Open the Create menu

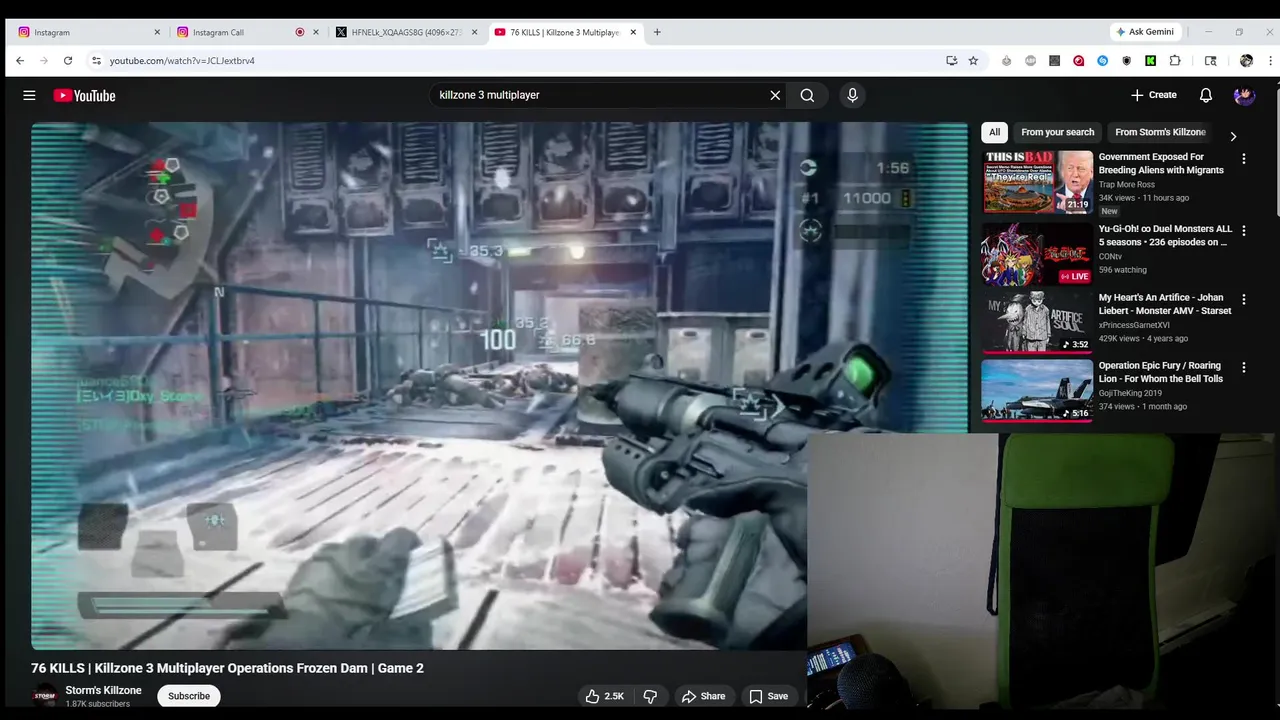[x=1154, y=95]
